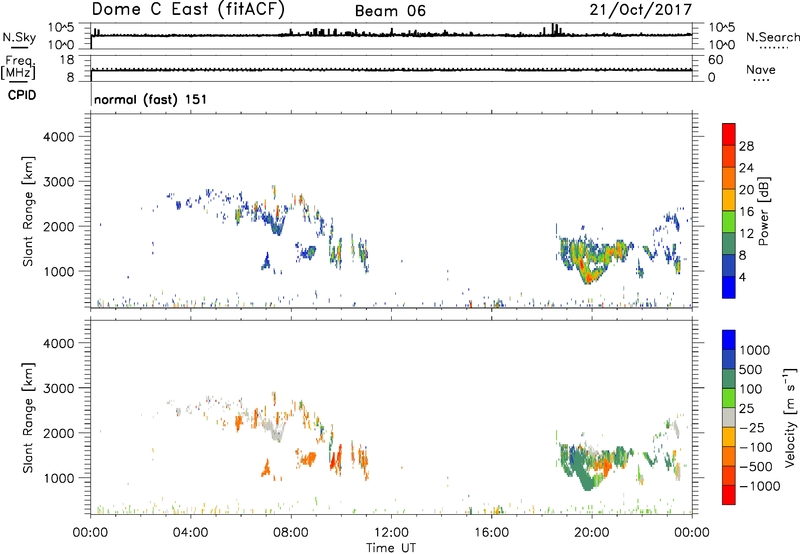Image resolution: width=800 pixels, height=554 pixels.
Task: Click the red top segment of Power colorbar
Action: click(x=729, y=134)
